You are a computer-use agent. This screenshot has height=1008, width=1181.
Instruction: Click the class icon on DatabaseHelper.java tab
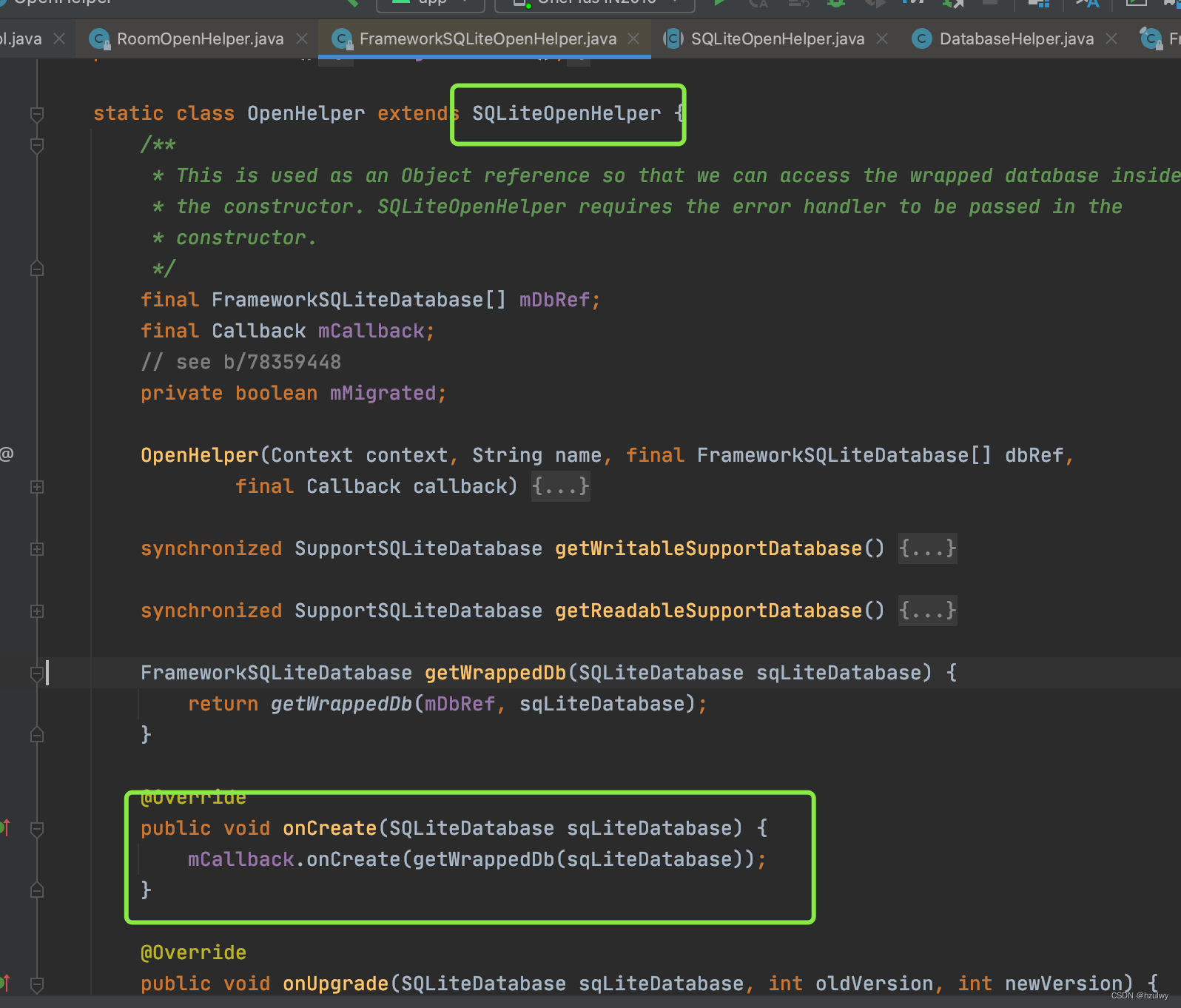click(922, 38)
